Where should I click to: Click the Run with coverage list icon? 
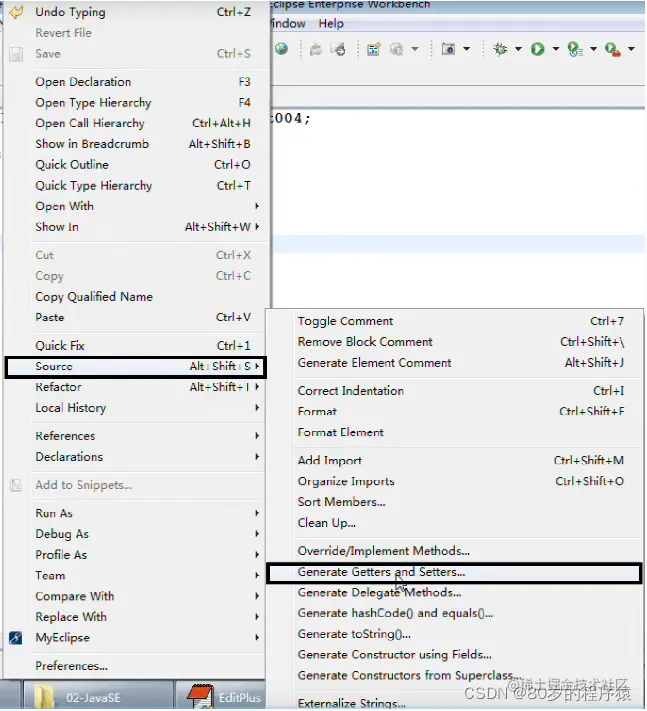(575, 49)
